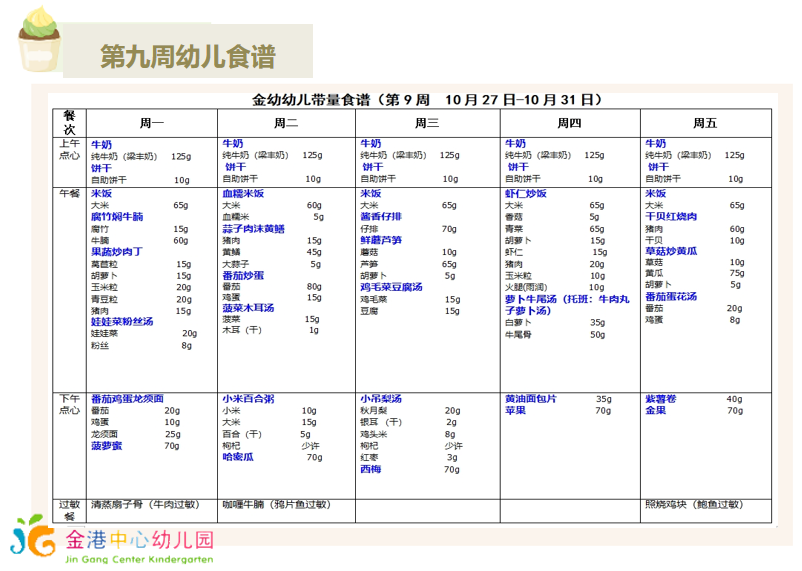The width and height of the screenshot is (802, 571).
Task: Click the dish name 草菇炒黄瓜
Action: point(671,251)
